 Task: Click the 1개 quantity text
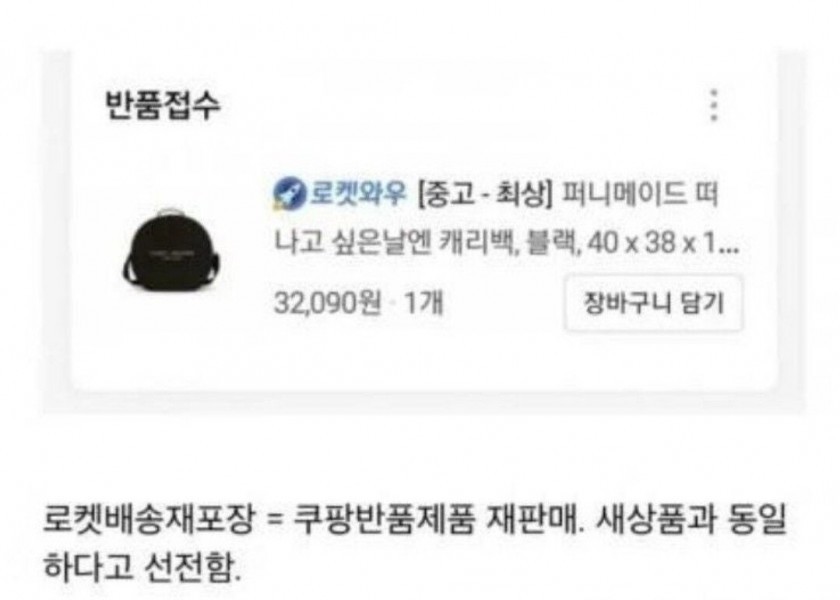tap(424, 304)
